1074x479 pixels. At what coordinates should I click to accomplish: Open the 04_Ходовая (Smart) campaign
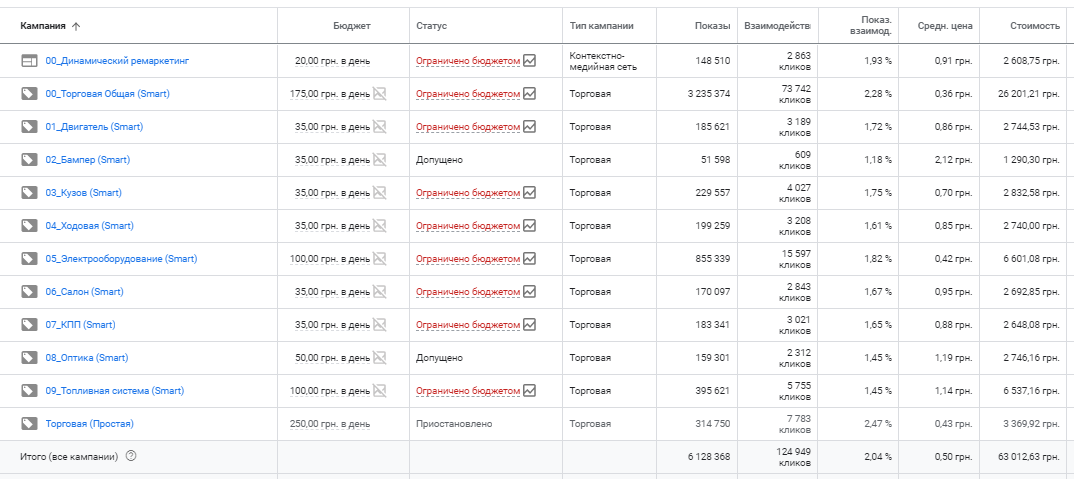coord(90,225)
